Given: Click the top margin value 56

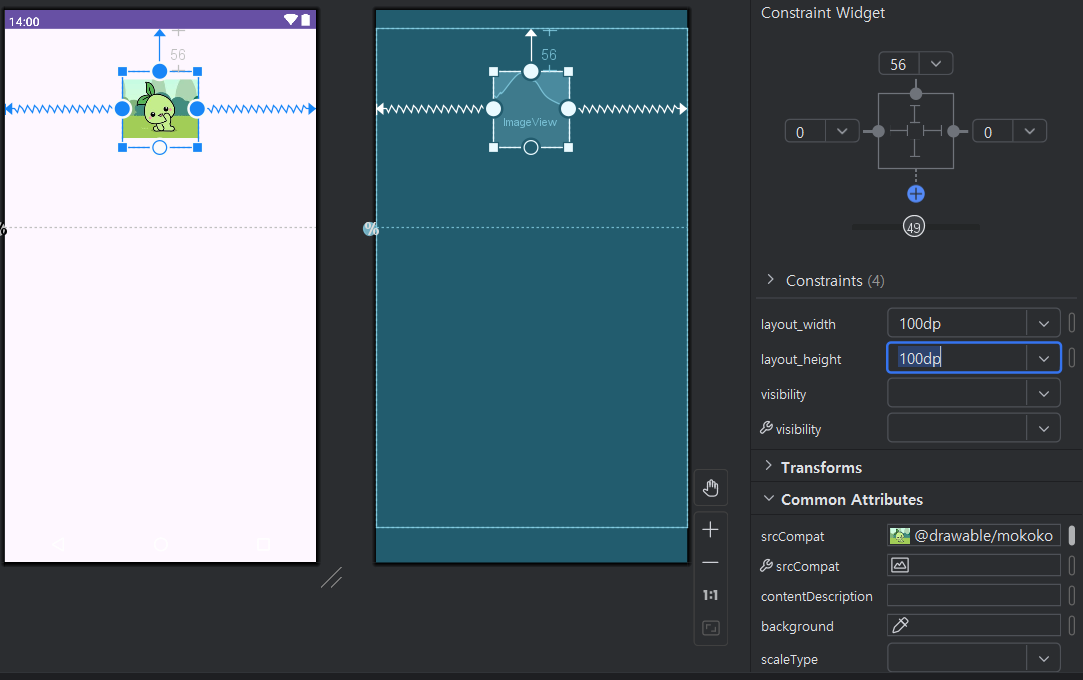Looking at the screenshot, I should [899, 64].
